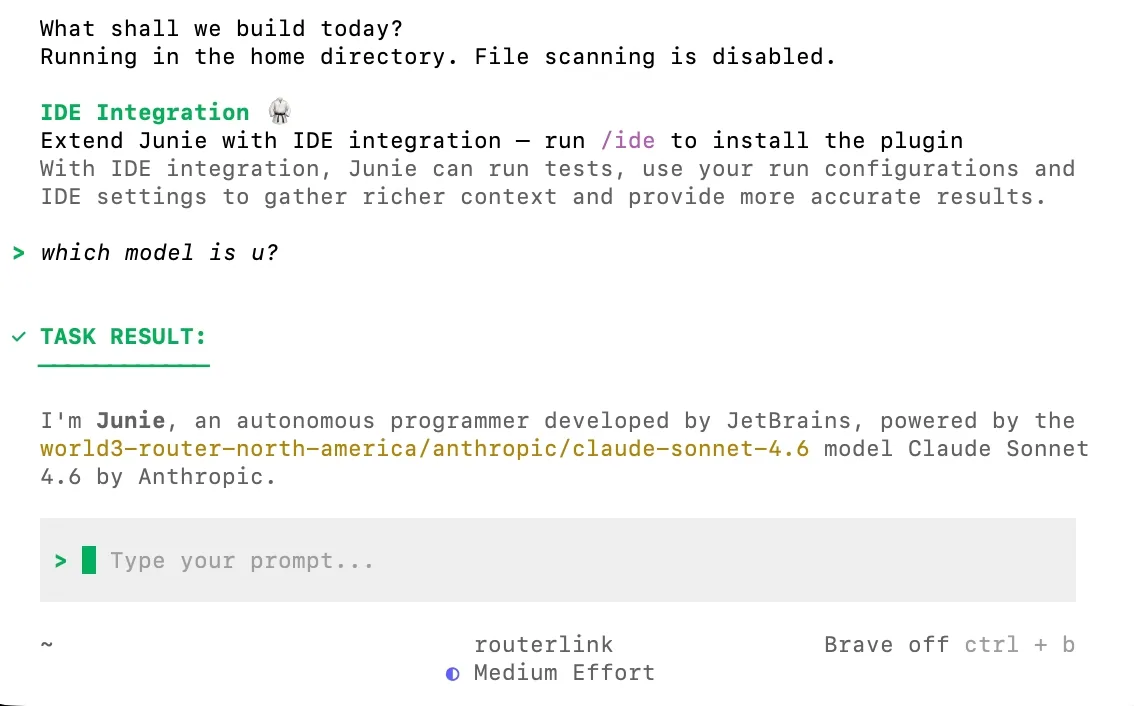Click the 'What shall we build today?' greeting
This screenshot has width=1134, height=706.
point(221,28)
